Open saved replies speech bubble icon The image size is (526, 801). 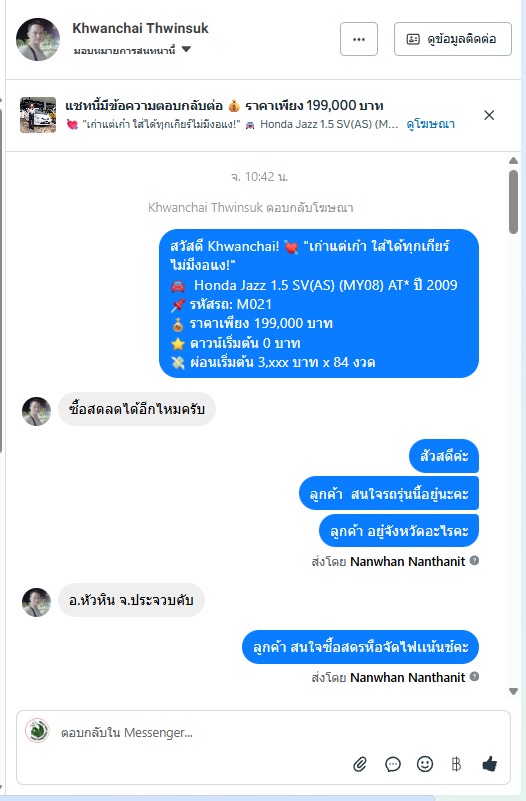click(x=393, y=764)
